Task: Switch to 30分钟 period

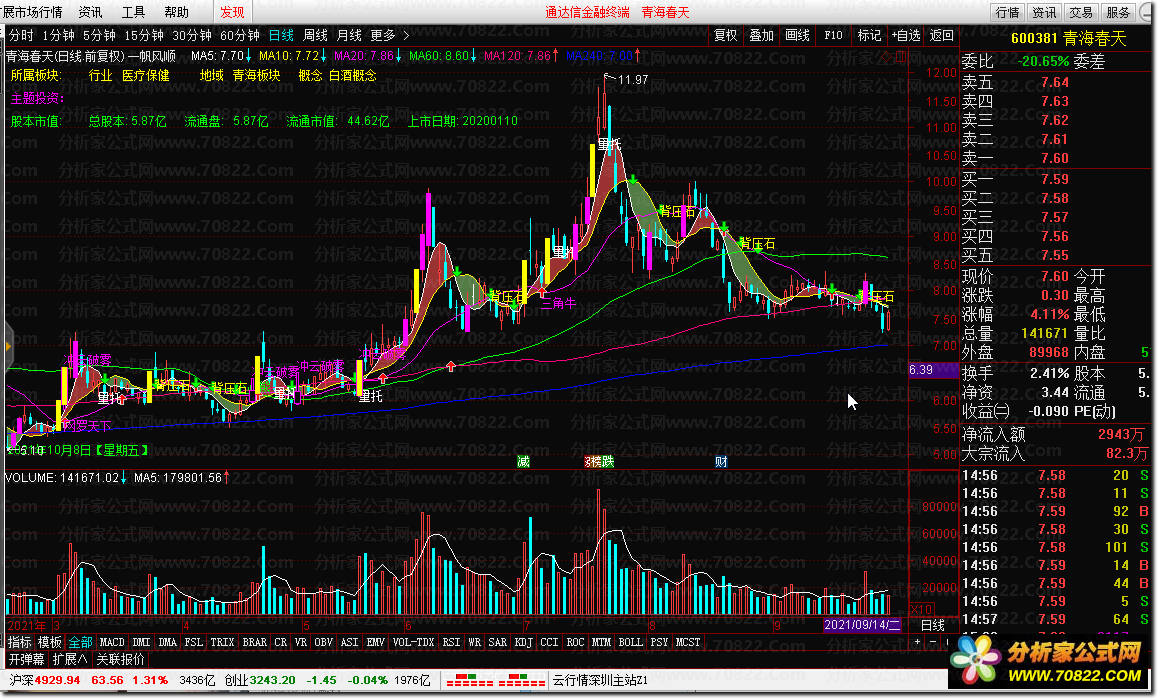Action: click(192, 35)
